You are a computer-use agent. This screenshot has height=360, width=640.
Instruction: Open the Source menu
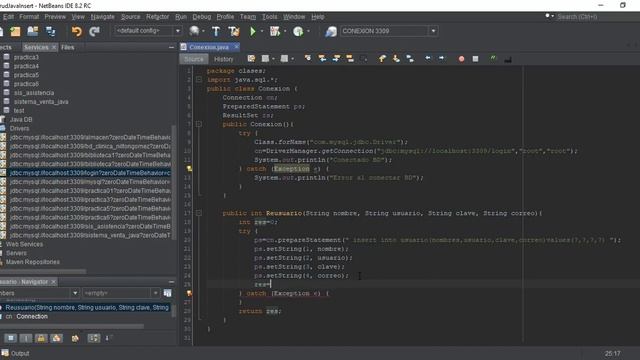[130, 17]
